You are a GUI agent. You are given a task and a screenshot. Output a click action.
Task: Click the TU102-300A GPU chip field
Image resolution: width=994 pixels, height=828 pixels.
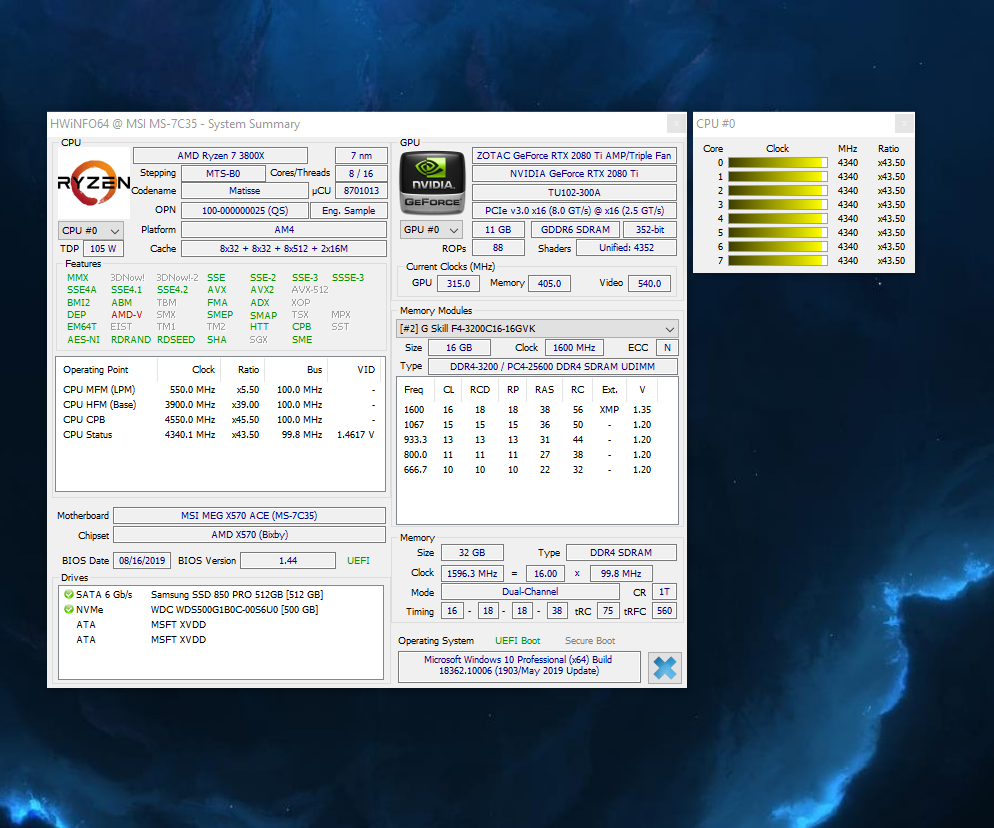pos(574,192)
